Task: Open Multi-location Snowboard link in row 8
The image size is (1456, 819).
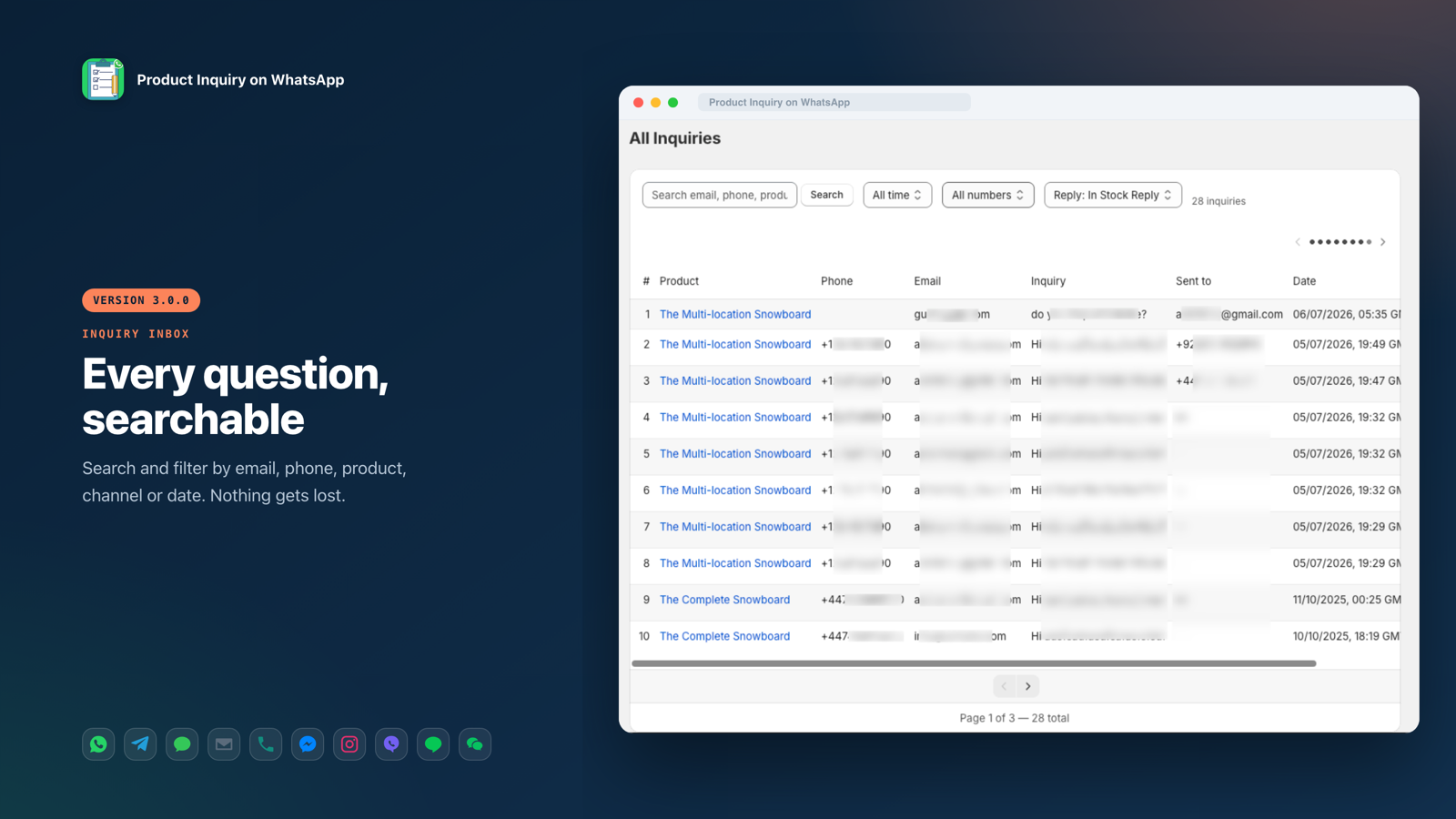Action: [735, 563]
